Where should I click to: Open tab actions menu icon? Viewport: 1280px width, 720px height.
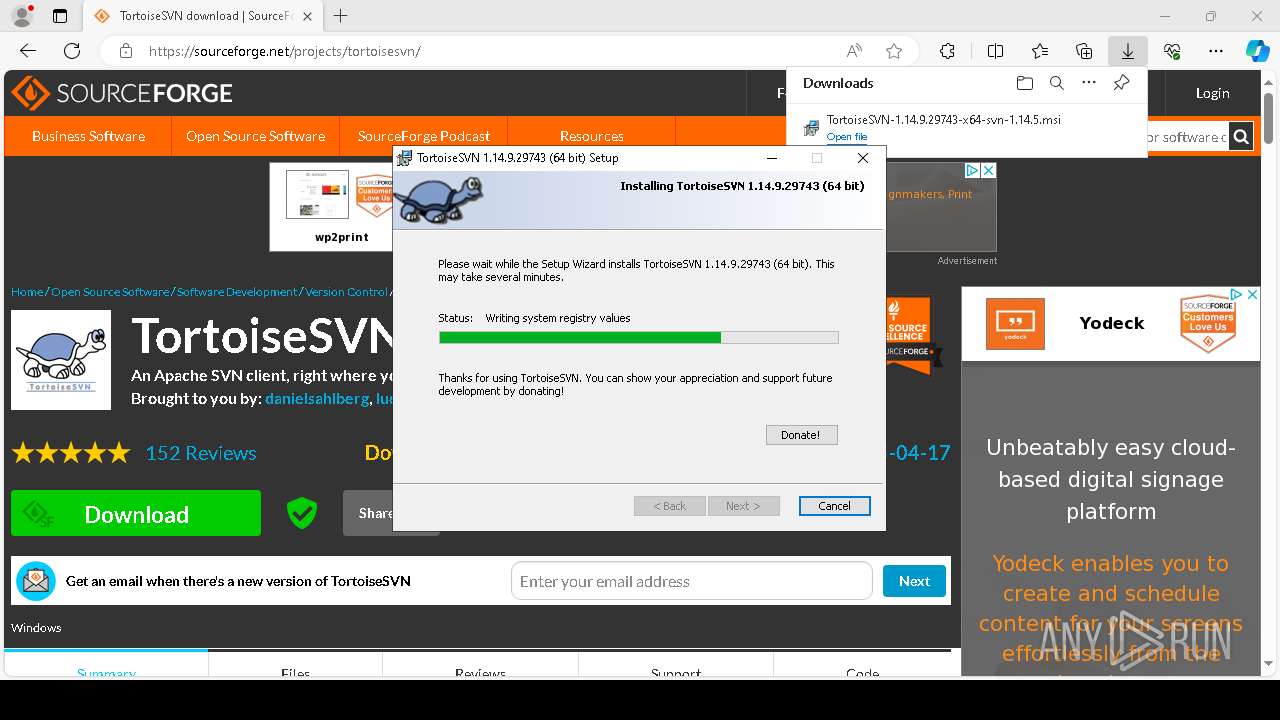(x=60, y=16)
